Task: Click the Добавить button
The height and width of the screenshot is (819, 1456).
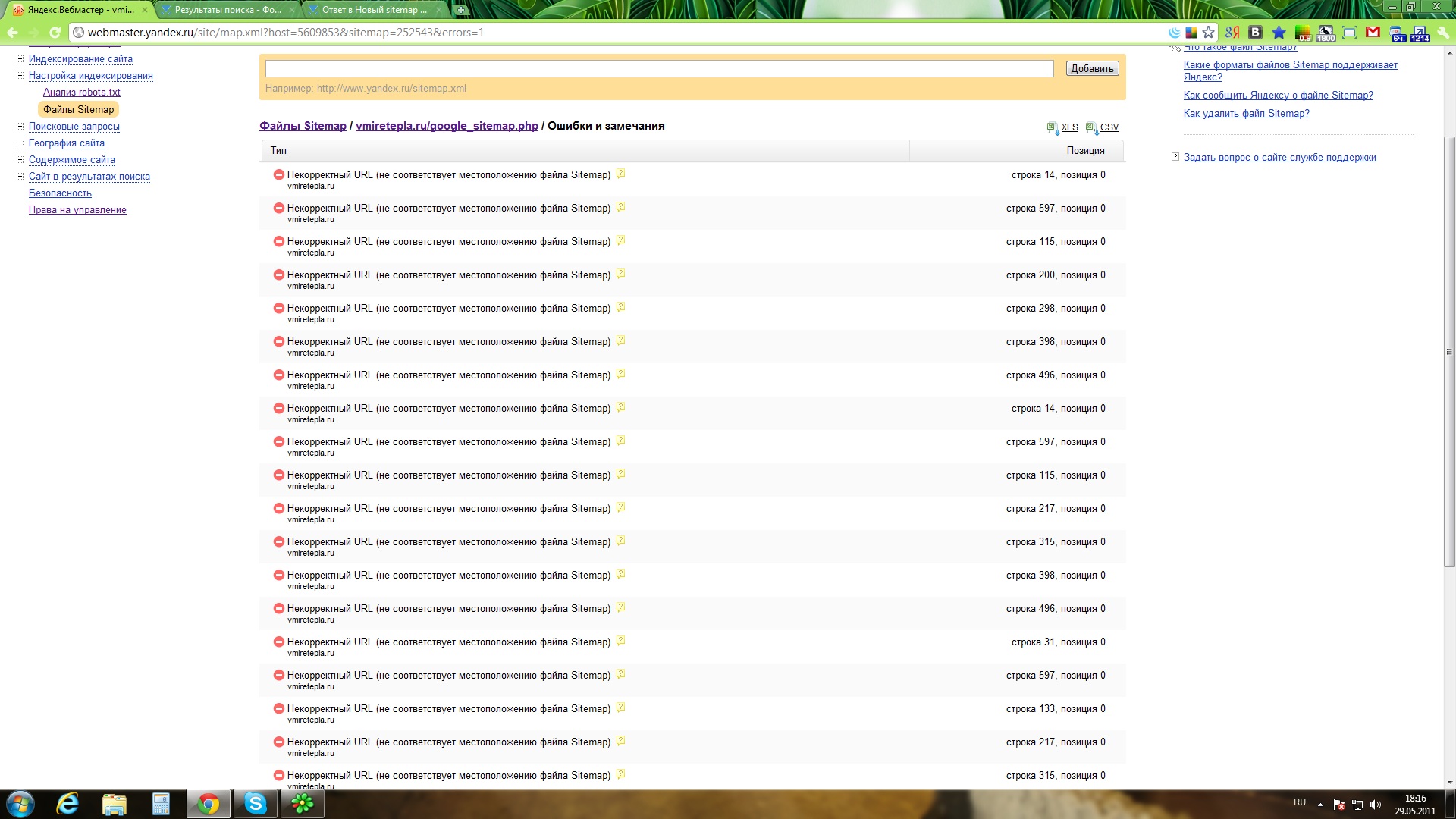Action: pos(1092,68)
